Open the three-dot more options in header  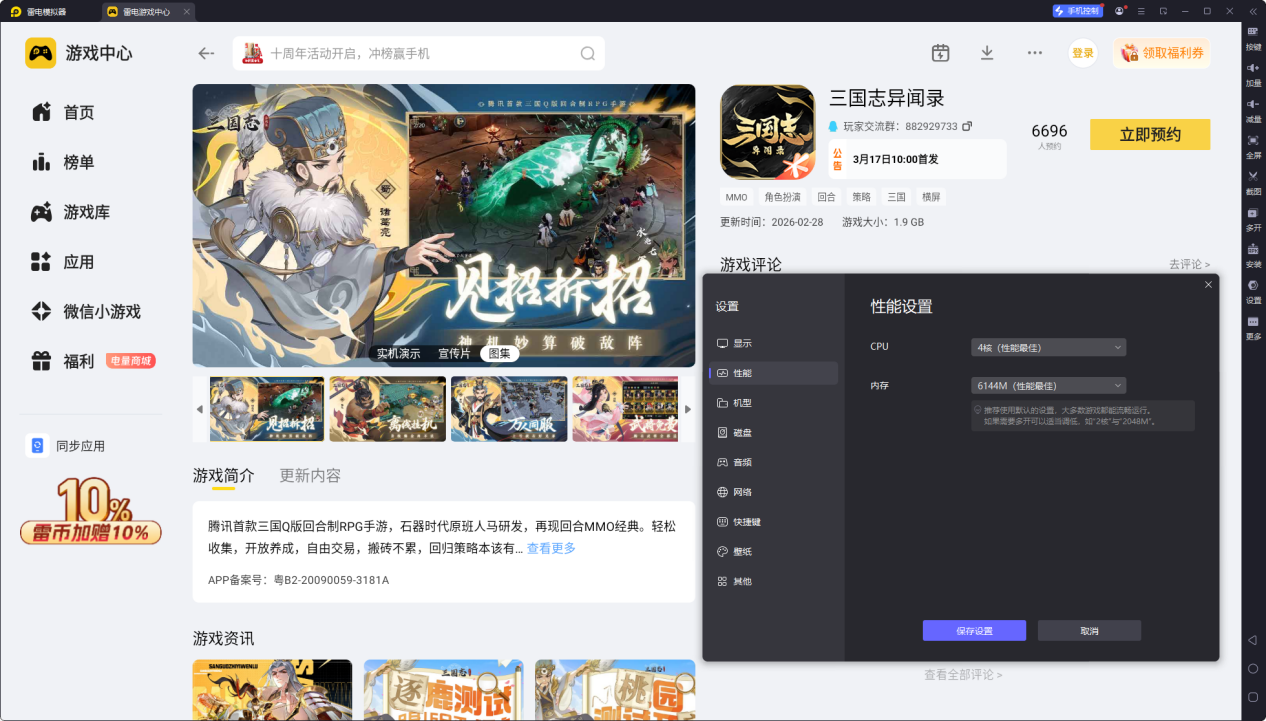[x=1035, y=53]
